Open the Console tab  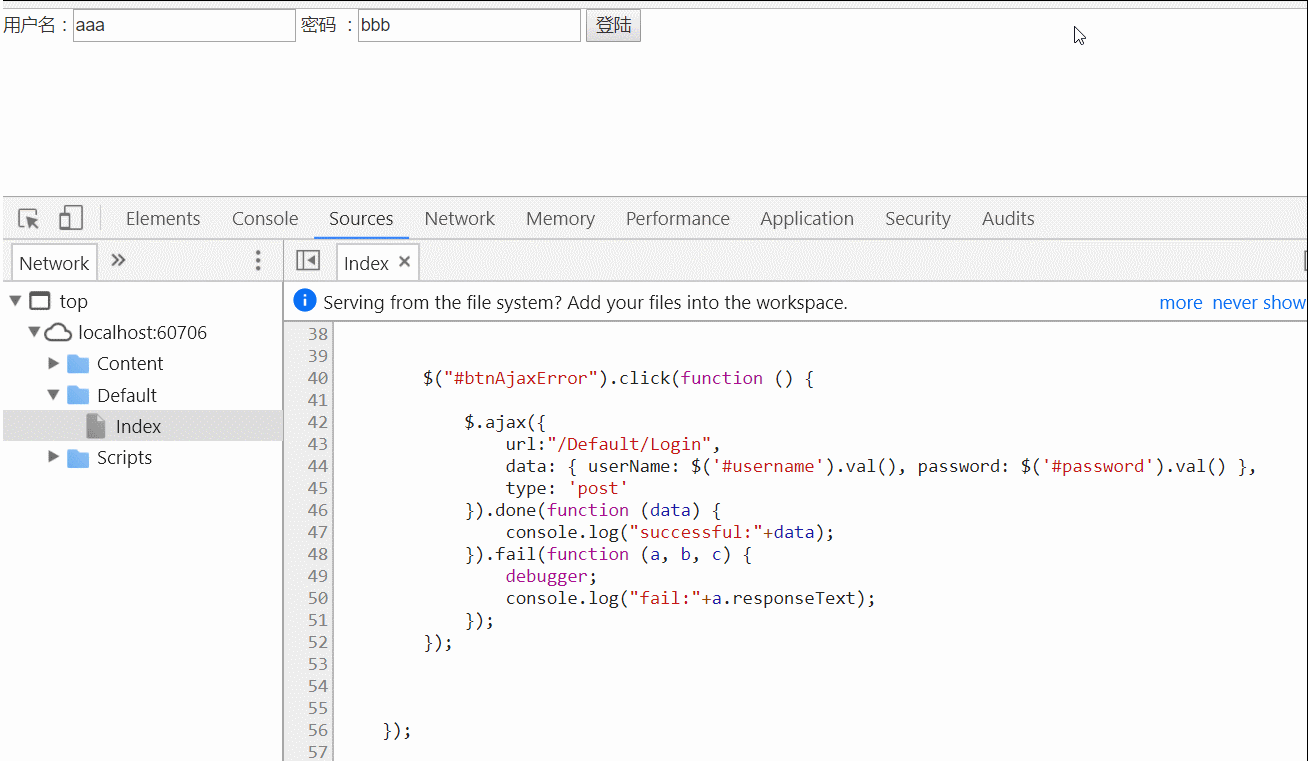pos(265,219)
